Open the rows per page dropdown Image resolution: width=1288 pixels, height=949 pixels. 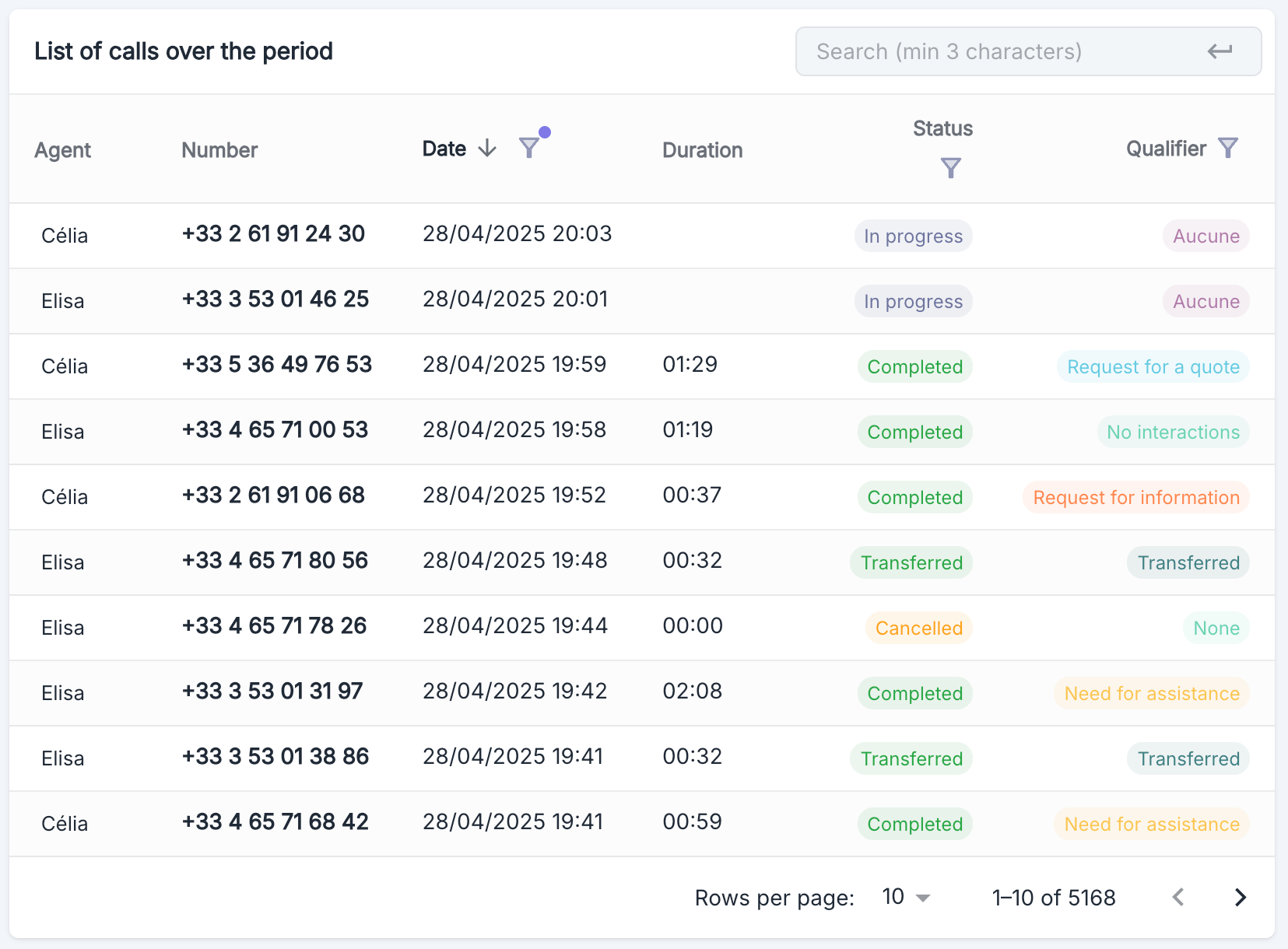coord(907,898)
